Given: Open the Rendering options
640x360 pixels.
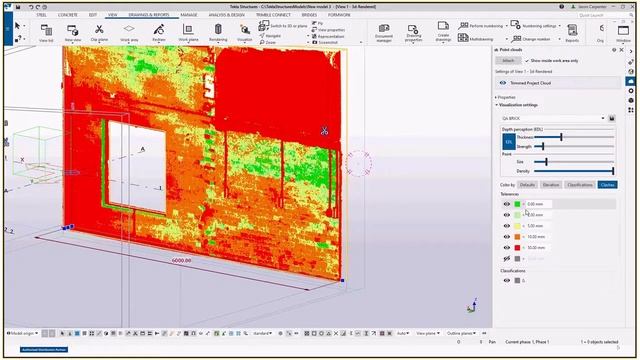Looking at the screenshot, I should (x=218, y=33).
